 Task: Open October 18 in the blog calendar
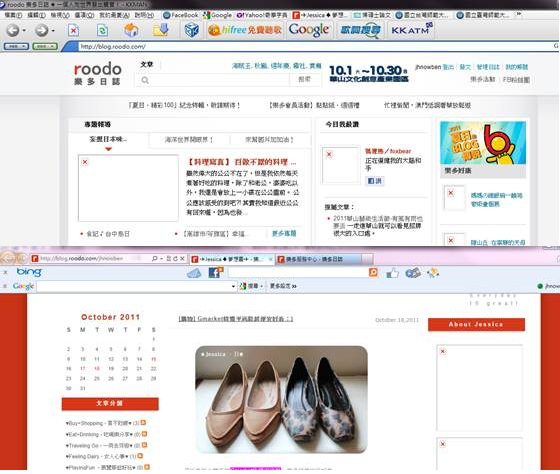click(x=97, y=368)
